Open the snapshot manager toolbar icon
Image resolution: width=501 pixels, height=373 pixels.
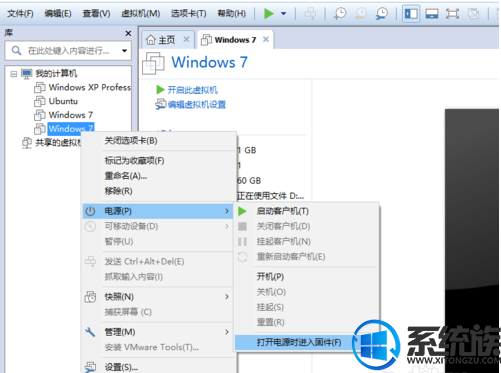click(x=382, y=14)
